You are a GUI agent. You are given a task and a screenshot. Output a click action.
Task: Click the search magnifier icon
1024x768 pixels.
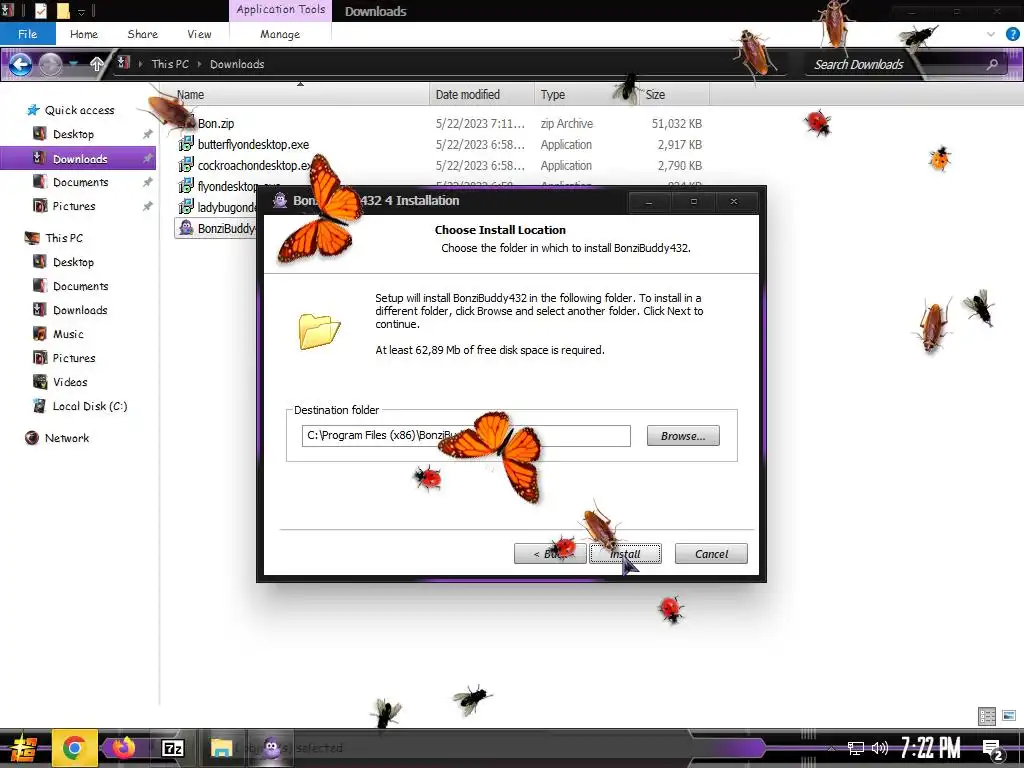[992, 64]
